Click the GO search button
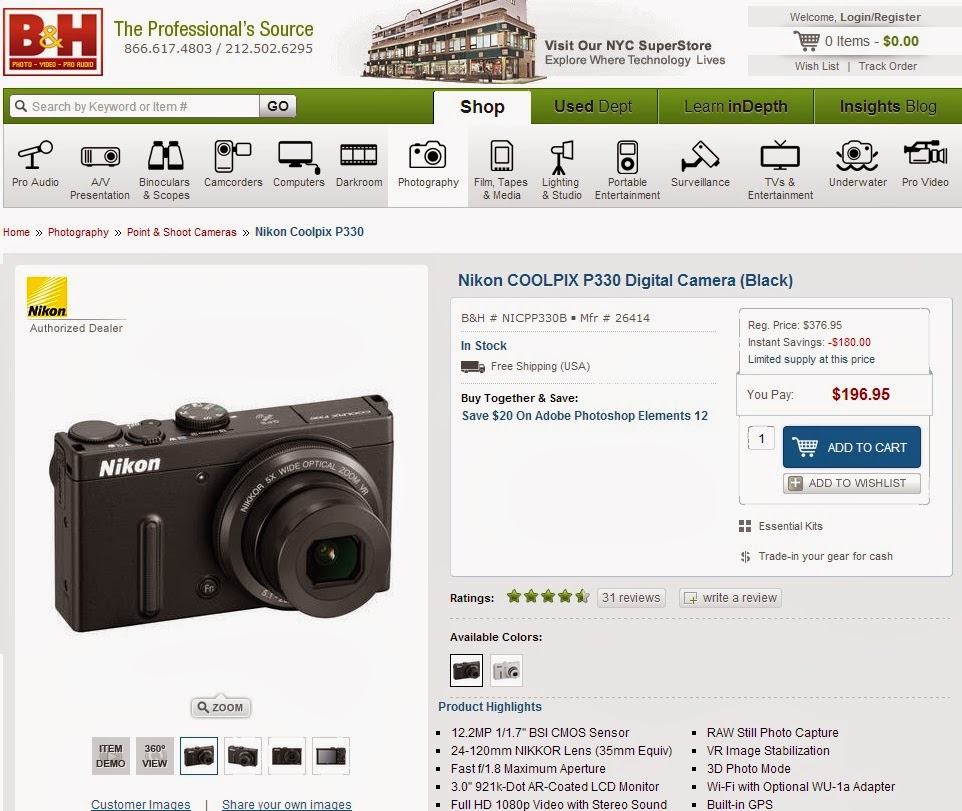Image resolution: width=962 pixels, height=811 pixels. coord(278,106)
